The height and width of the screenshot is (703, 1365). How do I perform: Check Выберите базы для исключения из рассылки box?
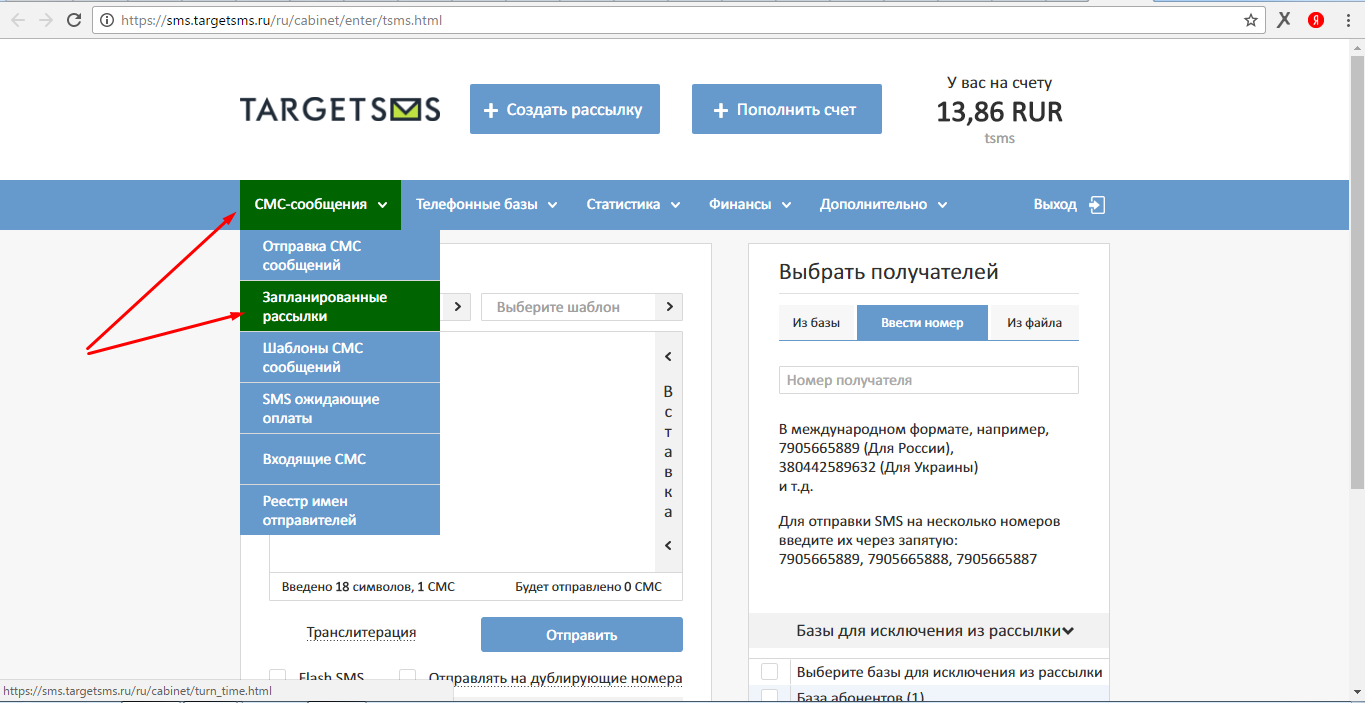pyautogui.click(x=770, y=672)
